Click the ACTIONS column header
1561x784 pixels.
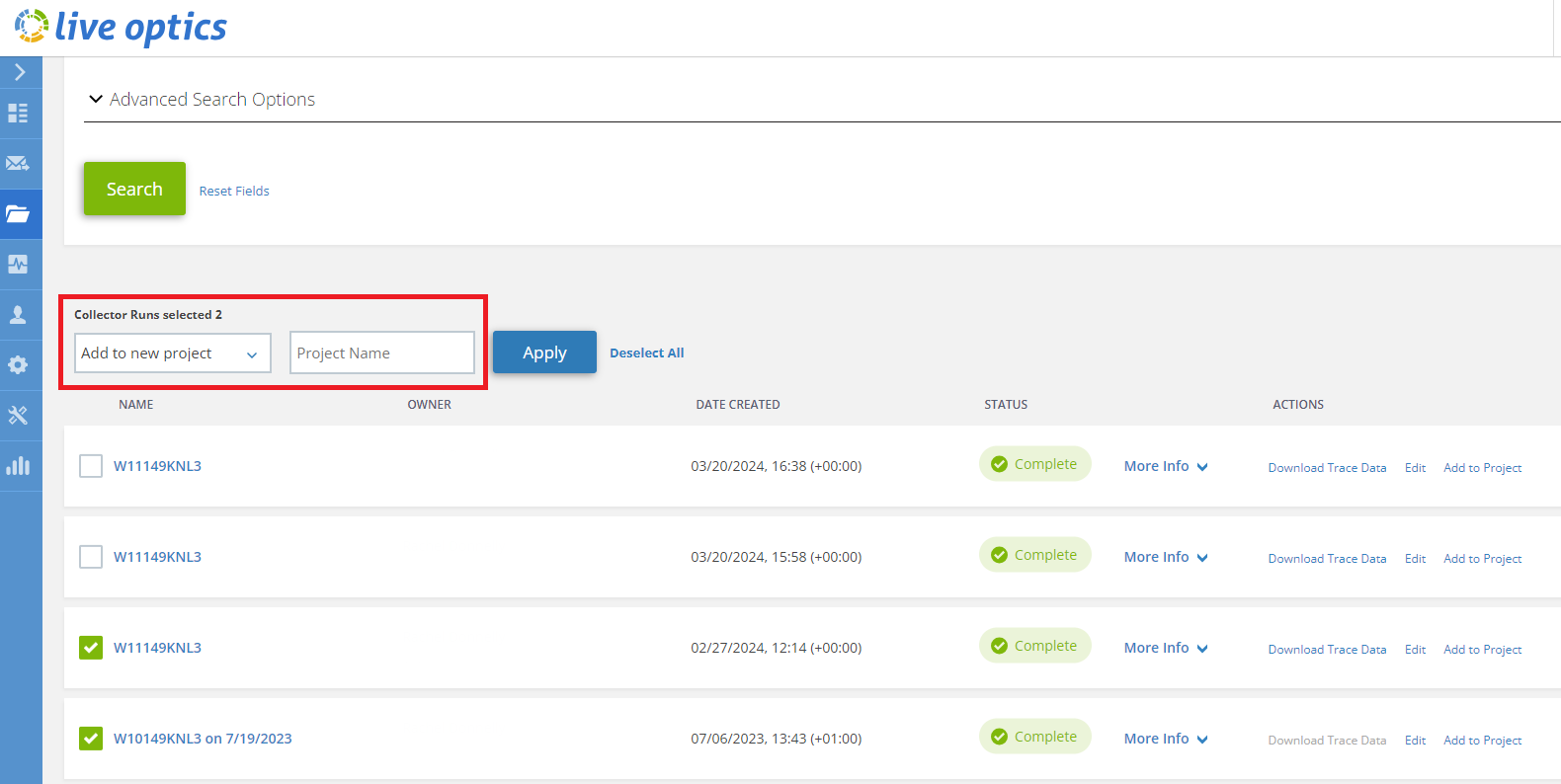(x=1298, y=405)
